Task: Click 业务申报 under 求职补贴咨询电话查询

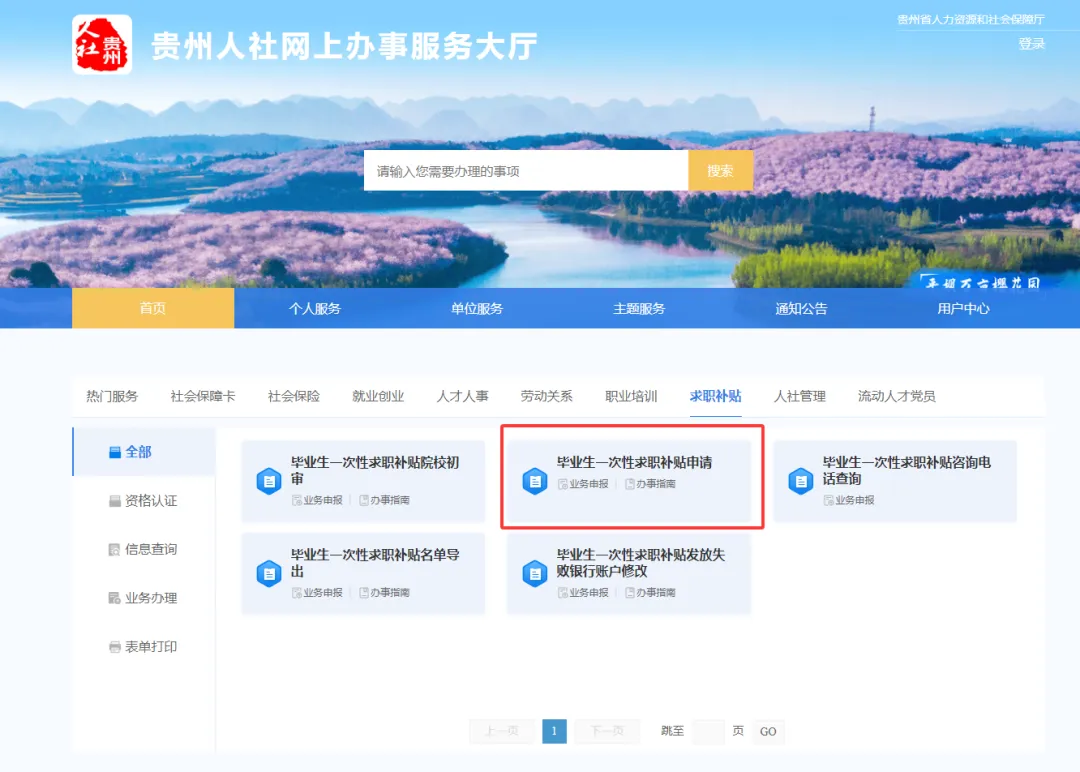Action: (849, 500)
